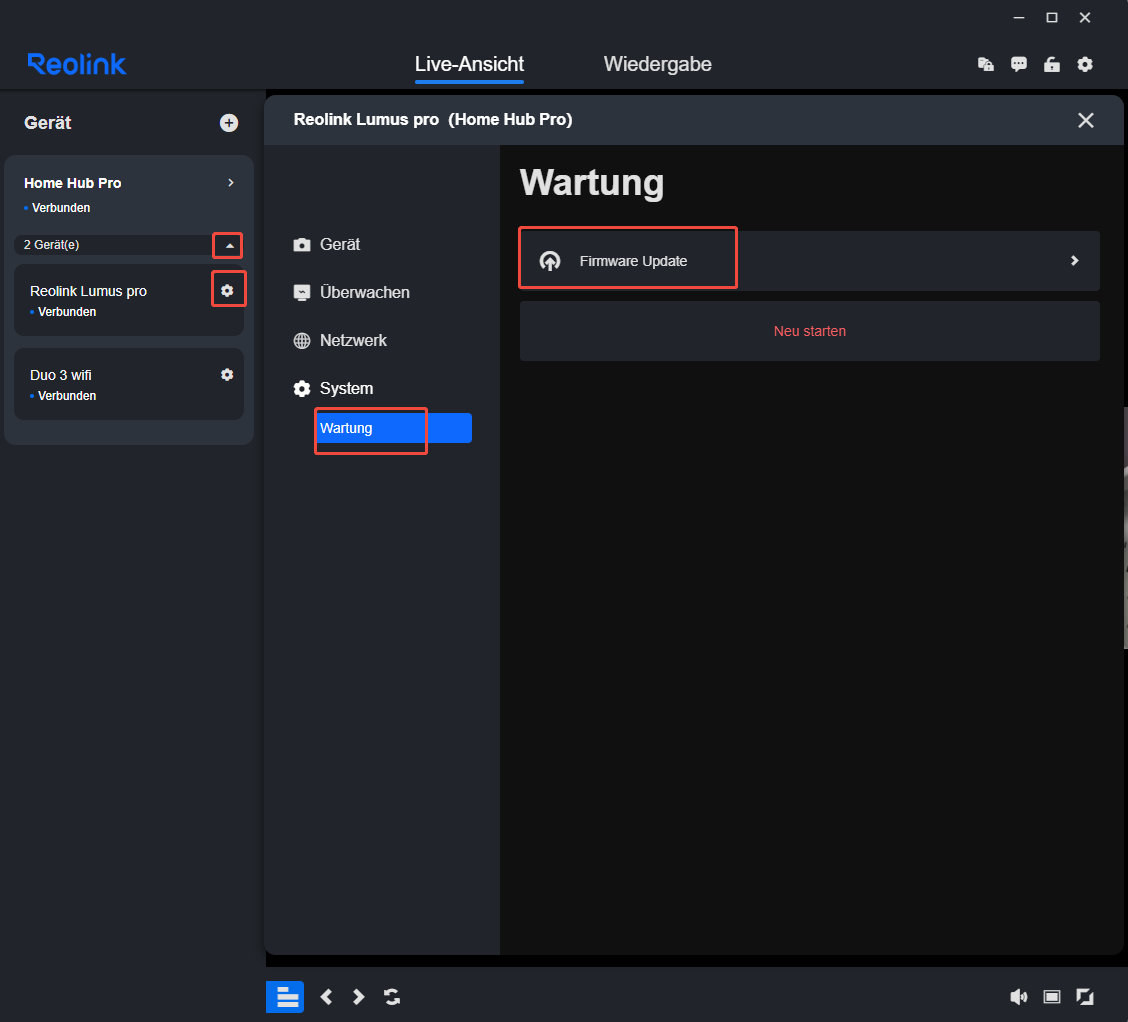Go to next page arrow
The height and width of the screenshot is (1022, 1128).
pos(358,997)
